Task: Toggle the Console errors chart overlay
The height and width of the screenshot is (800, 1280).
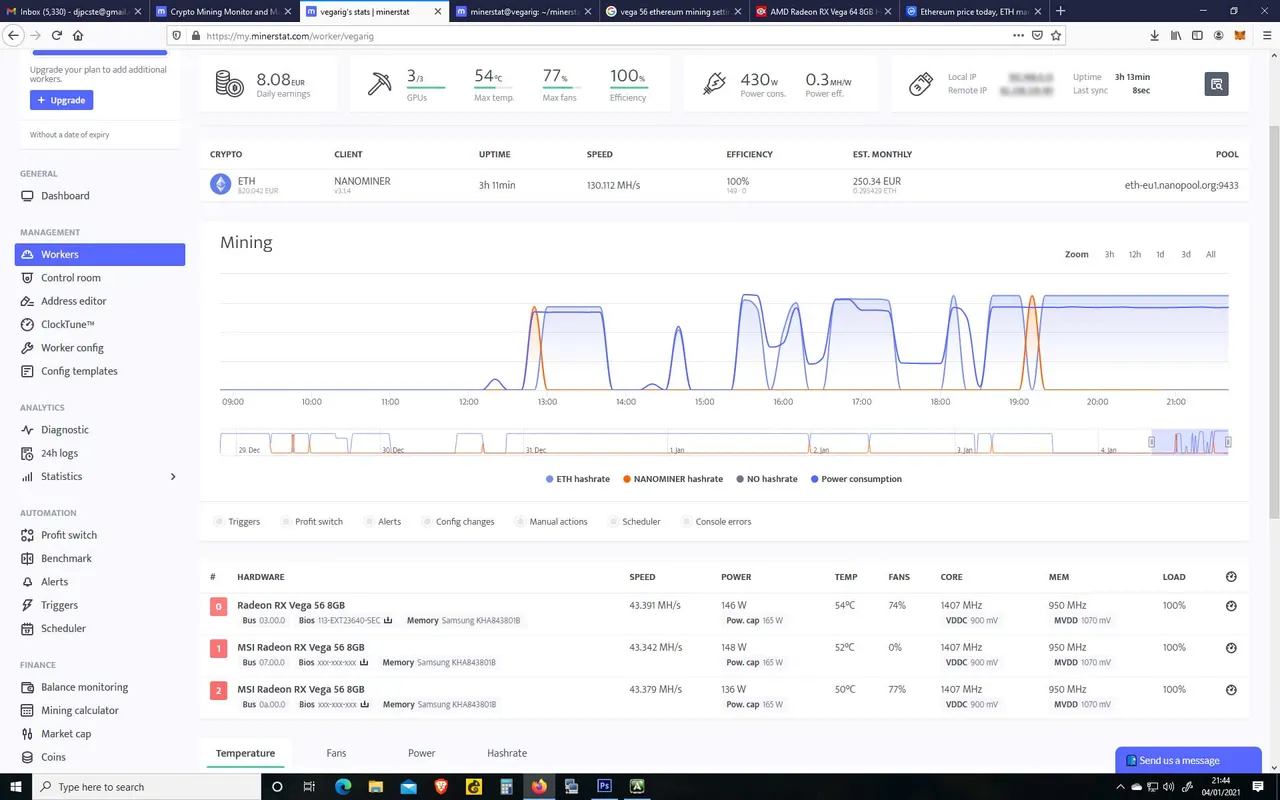Action: coord(716,522)
